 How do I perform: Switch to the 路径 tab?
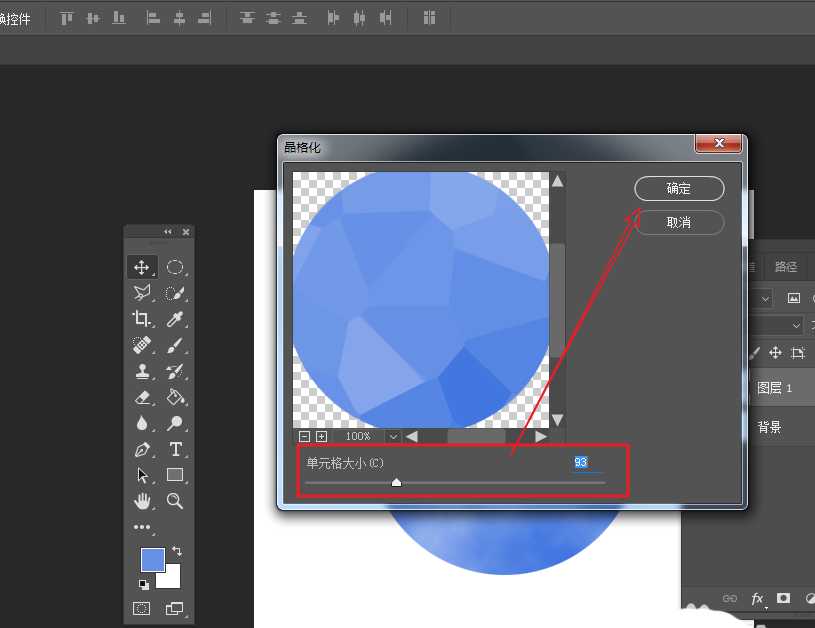[x=786, y=267]
